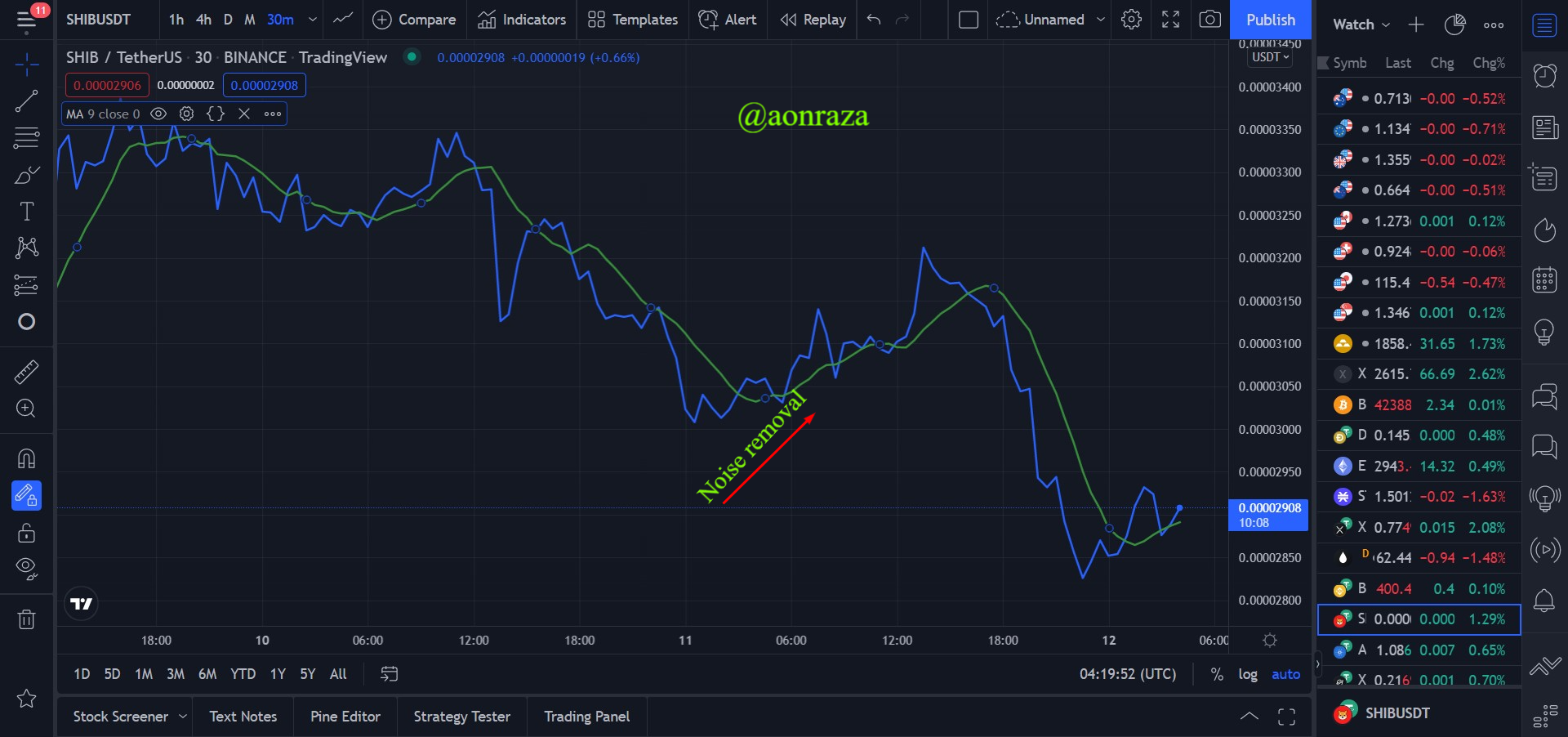
Task: Expand the Stock Screener dropdown arrow
Action: (x=183, y=717)
